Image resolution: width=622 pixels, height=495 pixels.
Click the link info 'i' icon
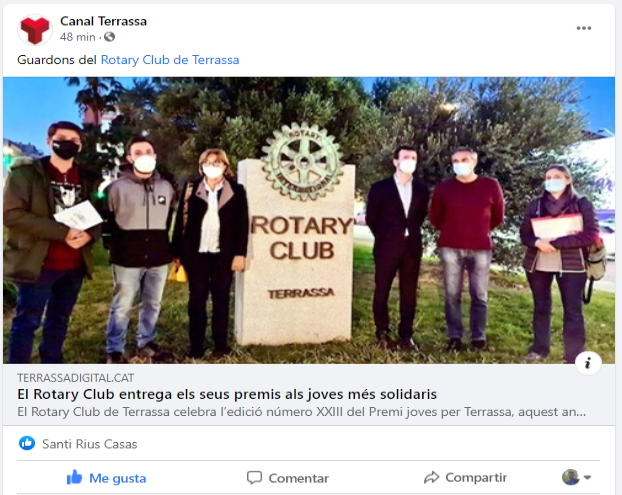pyautogui.click(x=588, y=363)
